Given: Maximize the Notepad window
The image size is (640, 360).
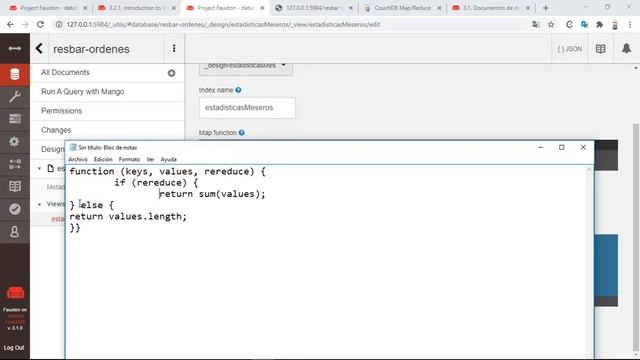Looking at the screenshot, I should (x=562, y=147).
